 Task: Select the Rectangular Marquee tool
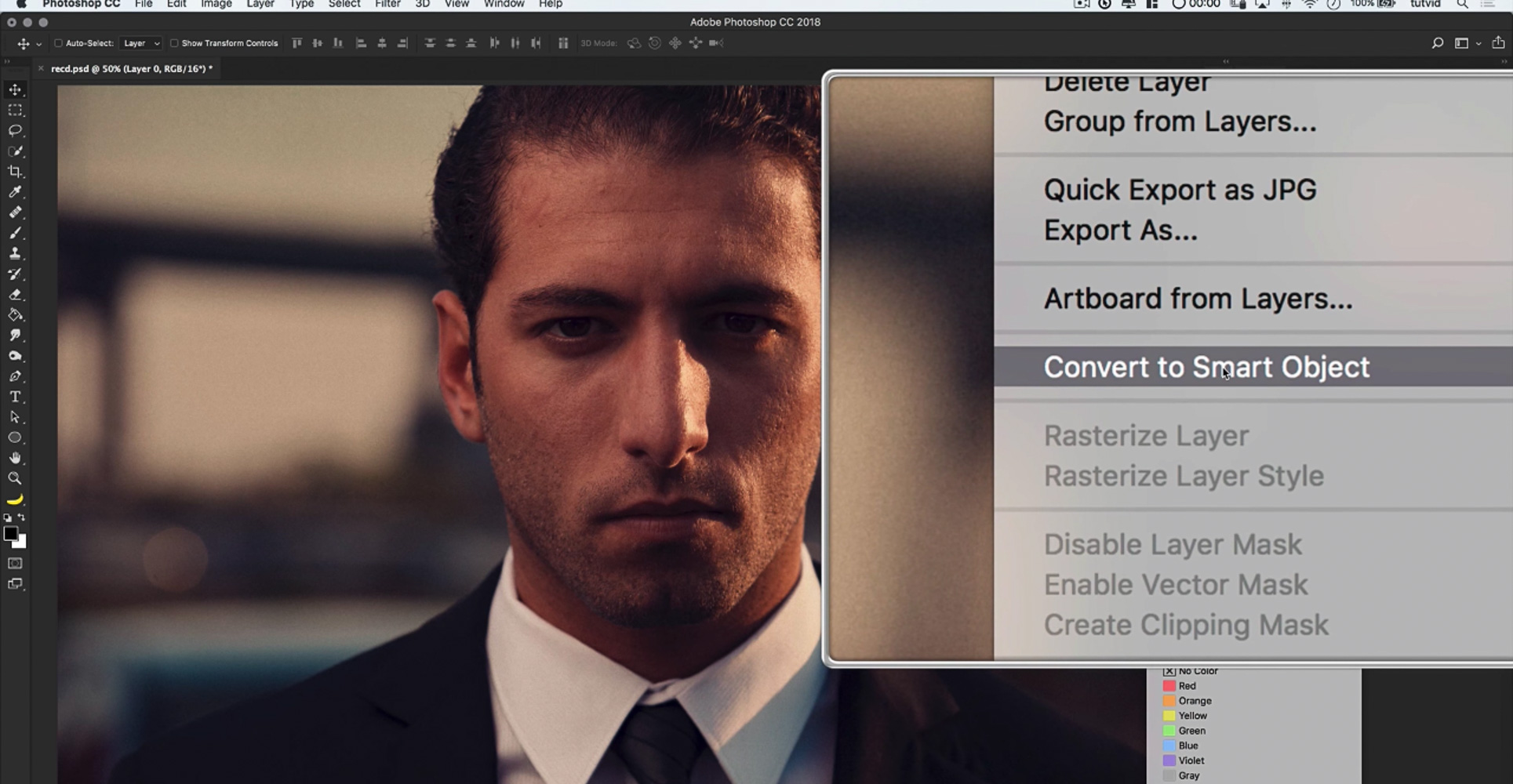click(15, 111)
